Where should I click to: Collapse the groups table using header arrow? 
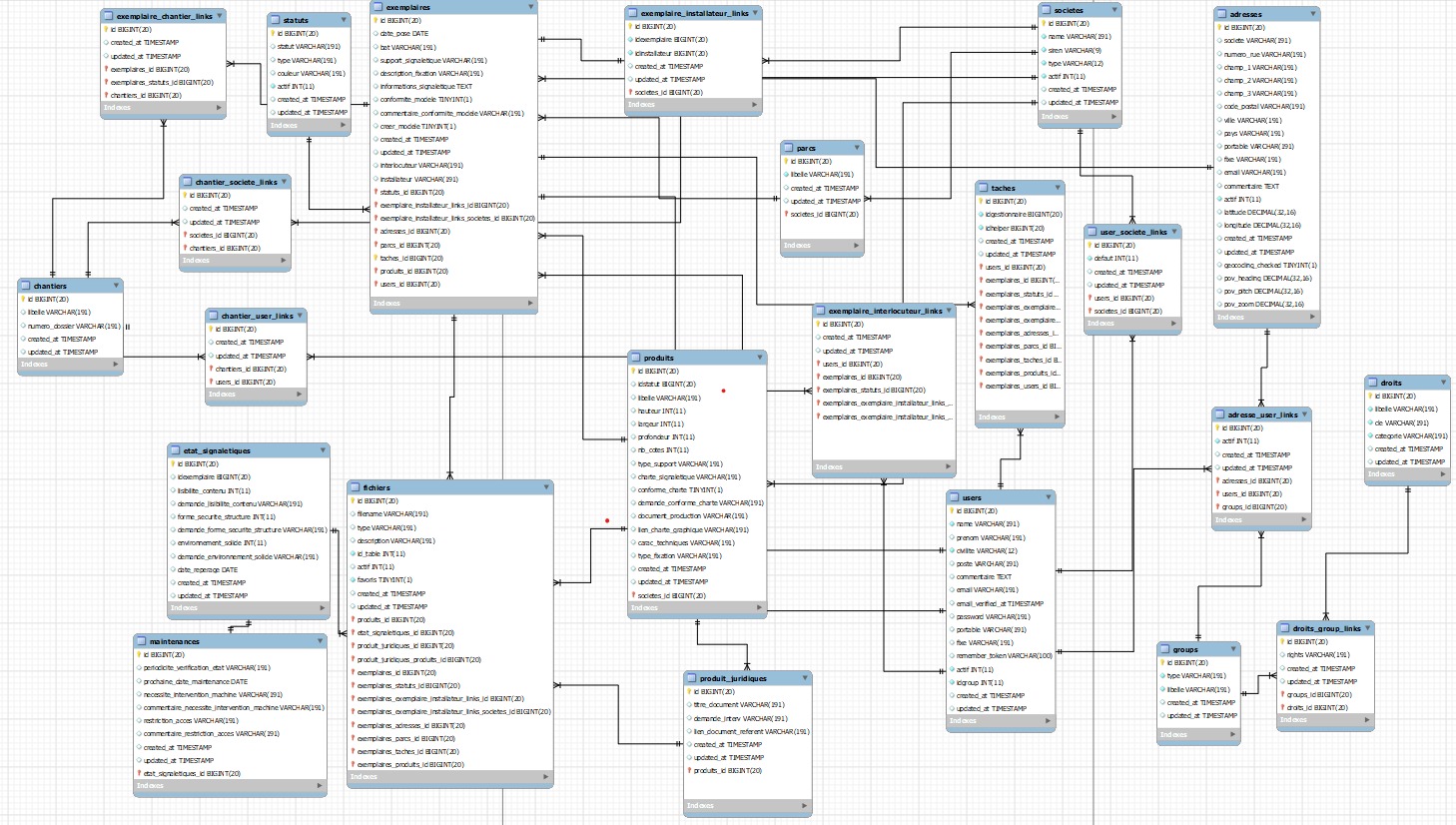pyautogui.click(x=1233, y=649)
